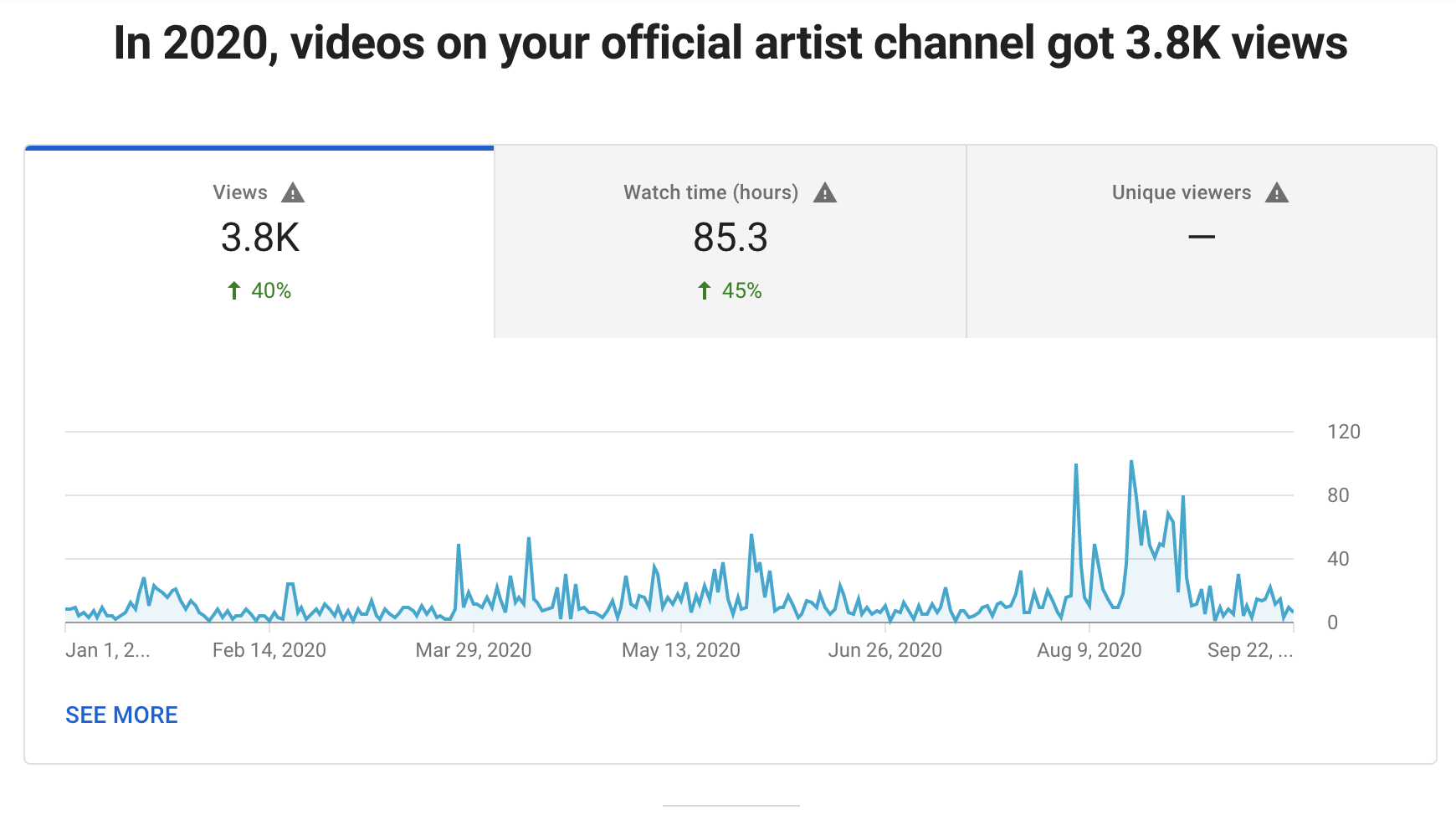1456x825 pixels.
Task: Click the 85.3 watch time value
Action: click(731, 238)
